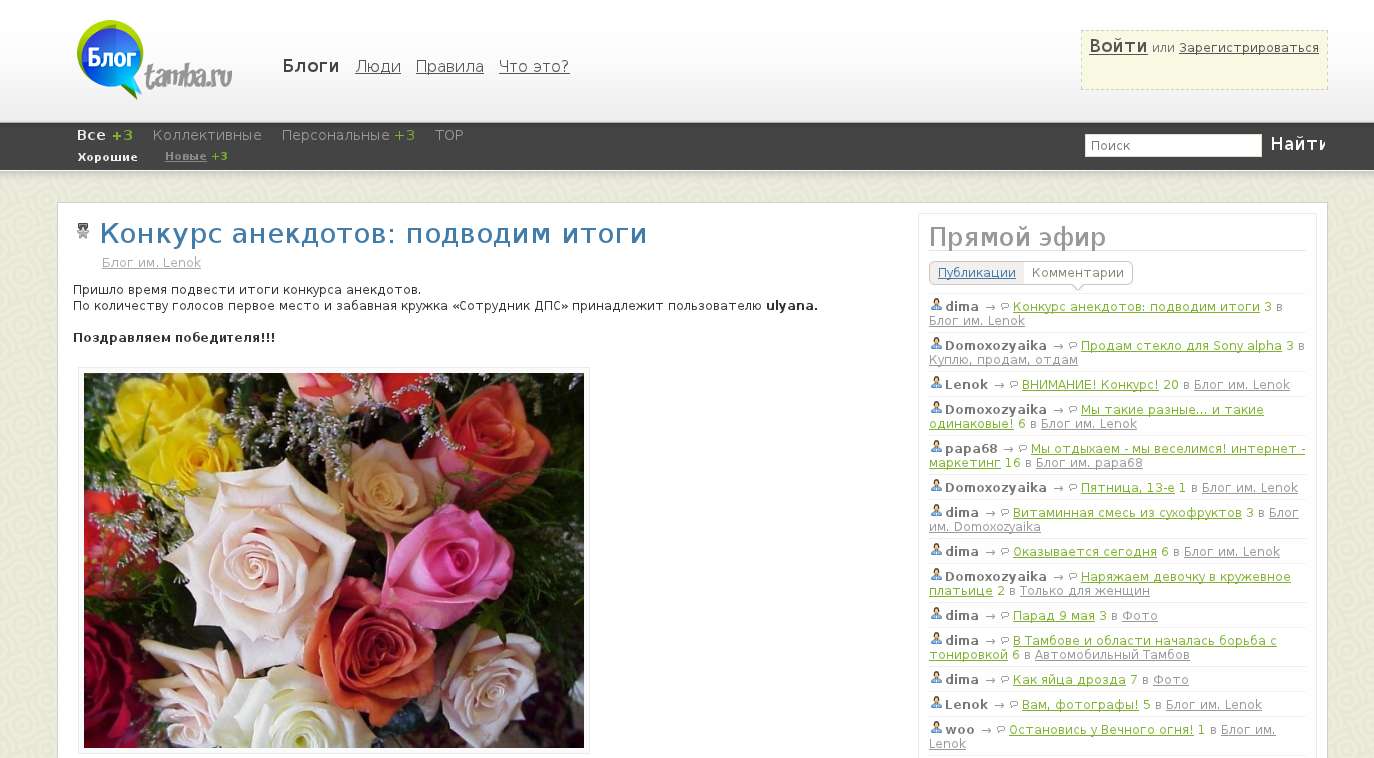Click comment bubble icon before 'Вам, фотографы!'
The height and width of the screenshot is (758, 1374).
point(1014,705)
